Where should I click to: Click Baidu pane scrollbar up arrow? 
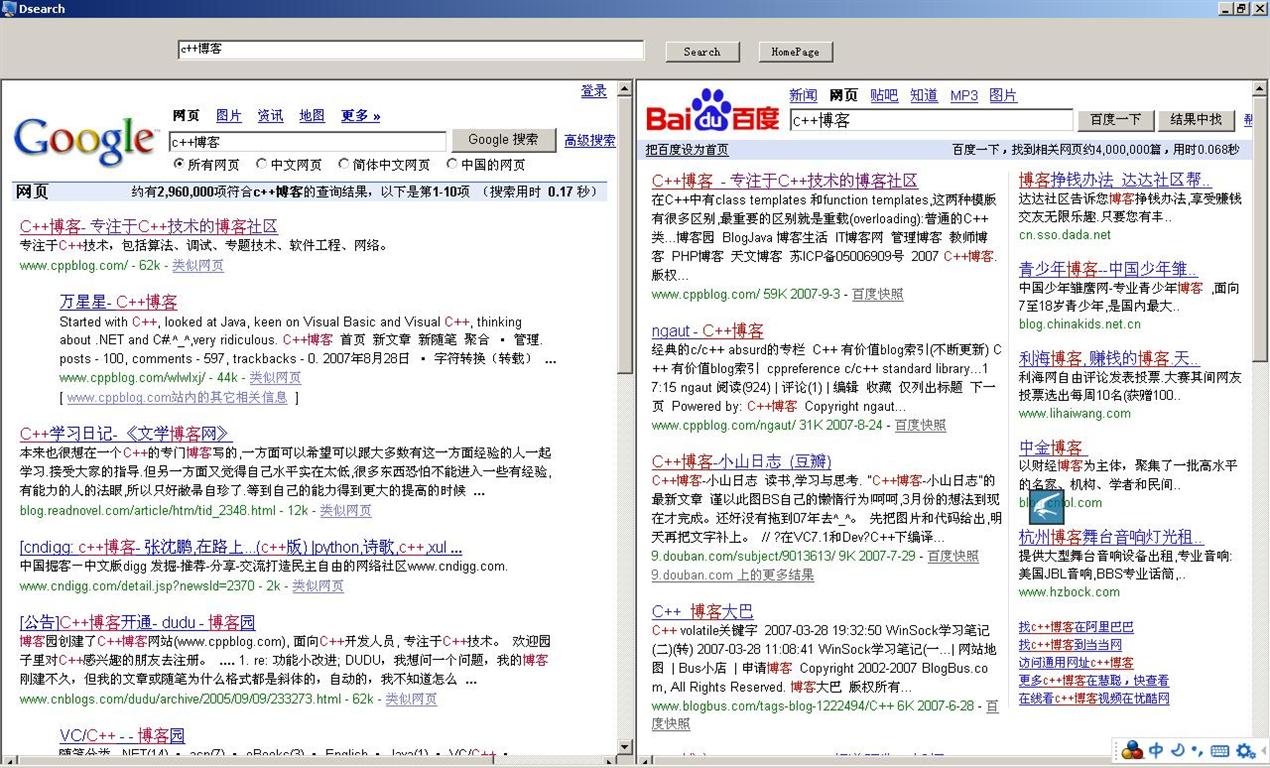(1261, 91)
